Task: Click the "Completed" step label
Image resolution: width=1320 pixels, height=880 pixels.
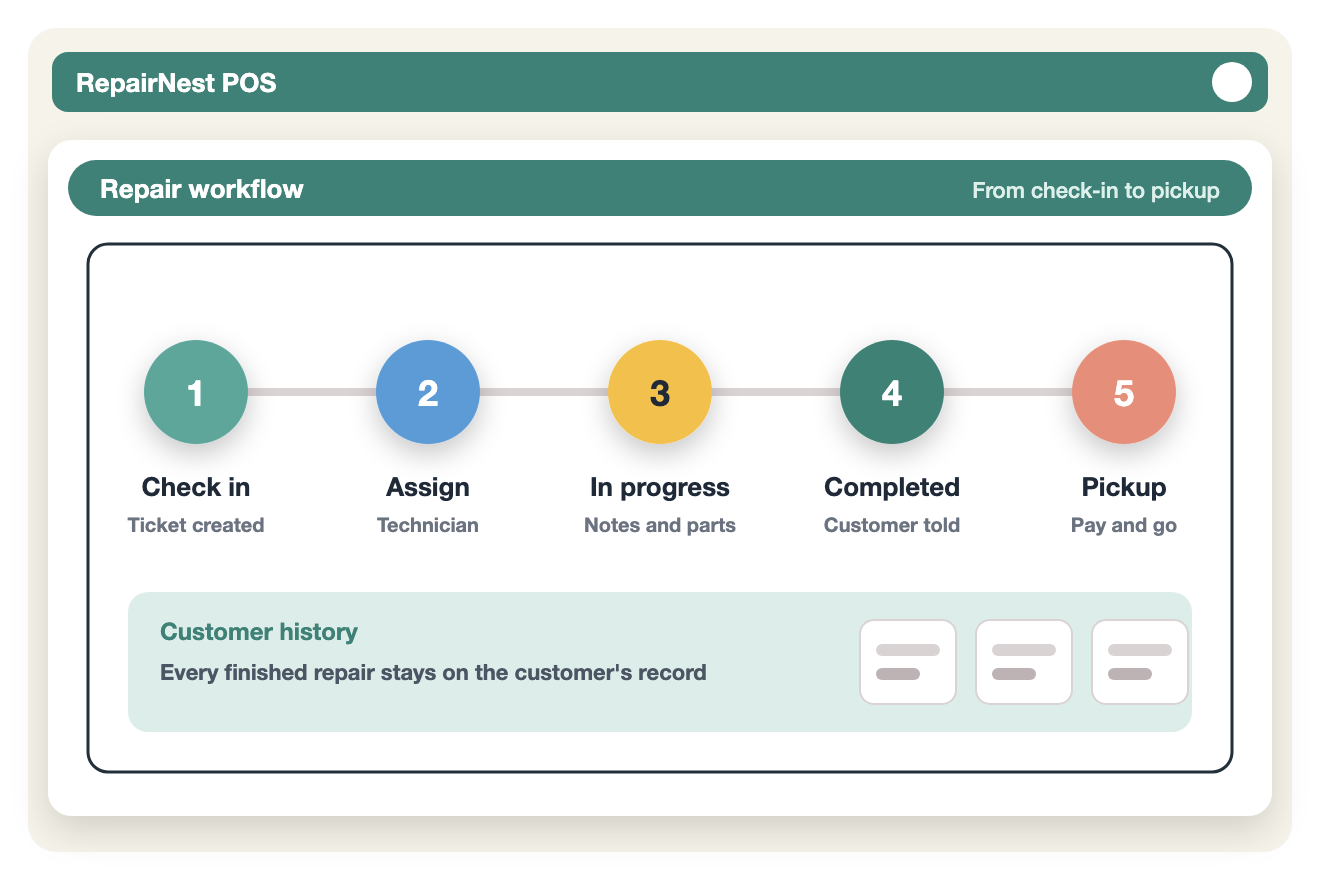Action: [x=892, y=487]
